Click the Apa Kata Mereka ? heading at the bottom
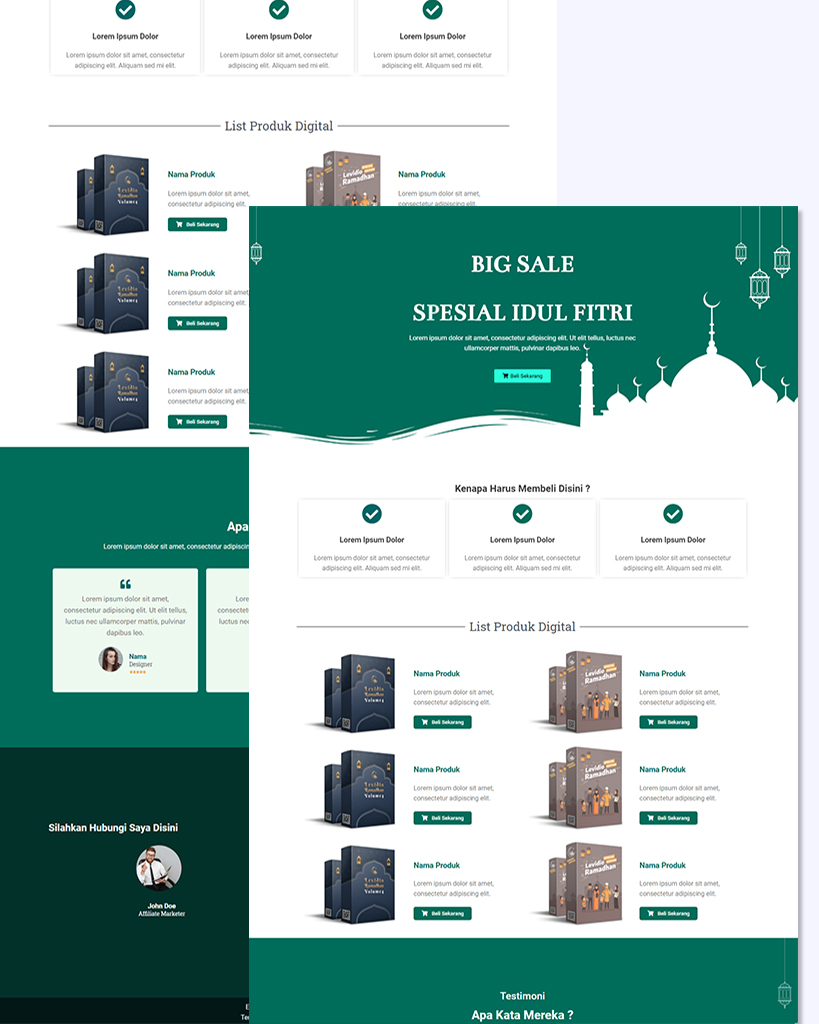This screenshot has height=1024, width=819. 522,1014
